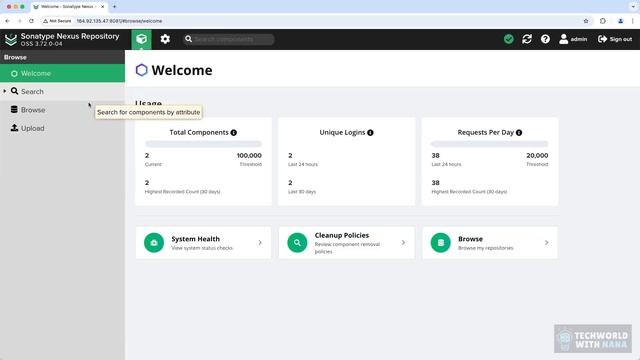
Task: Click the System Health green icon
Action: 154,243
